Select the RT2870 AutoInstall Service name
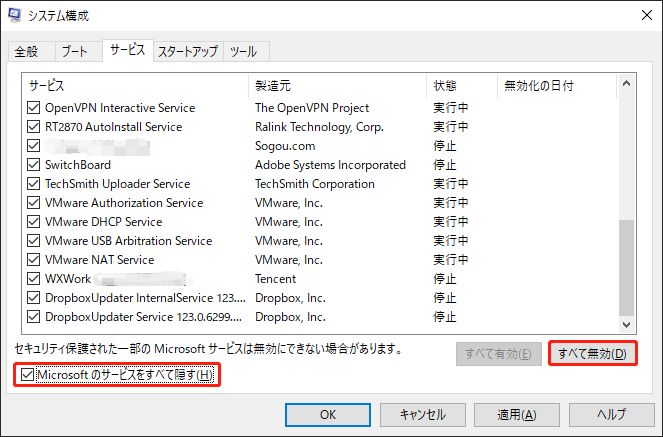Screen dimensions: 663x437 [113, 127]
